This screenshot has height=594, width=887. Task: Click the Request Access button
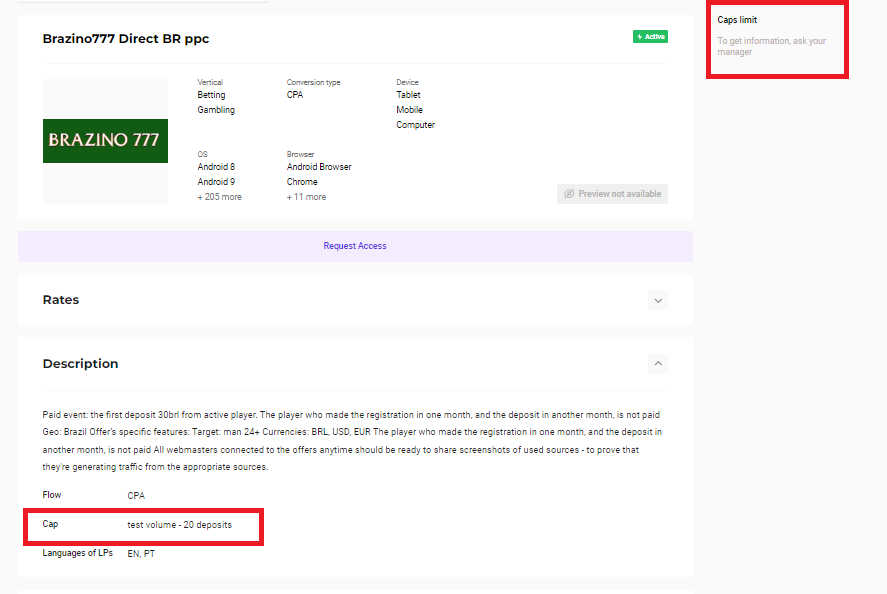(x=354, y=246)
